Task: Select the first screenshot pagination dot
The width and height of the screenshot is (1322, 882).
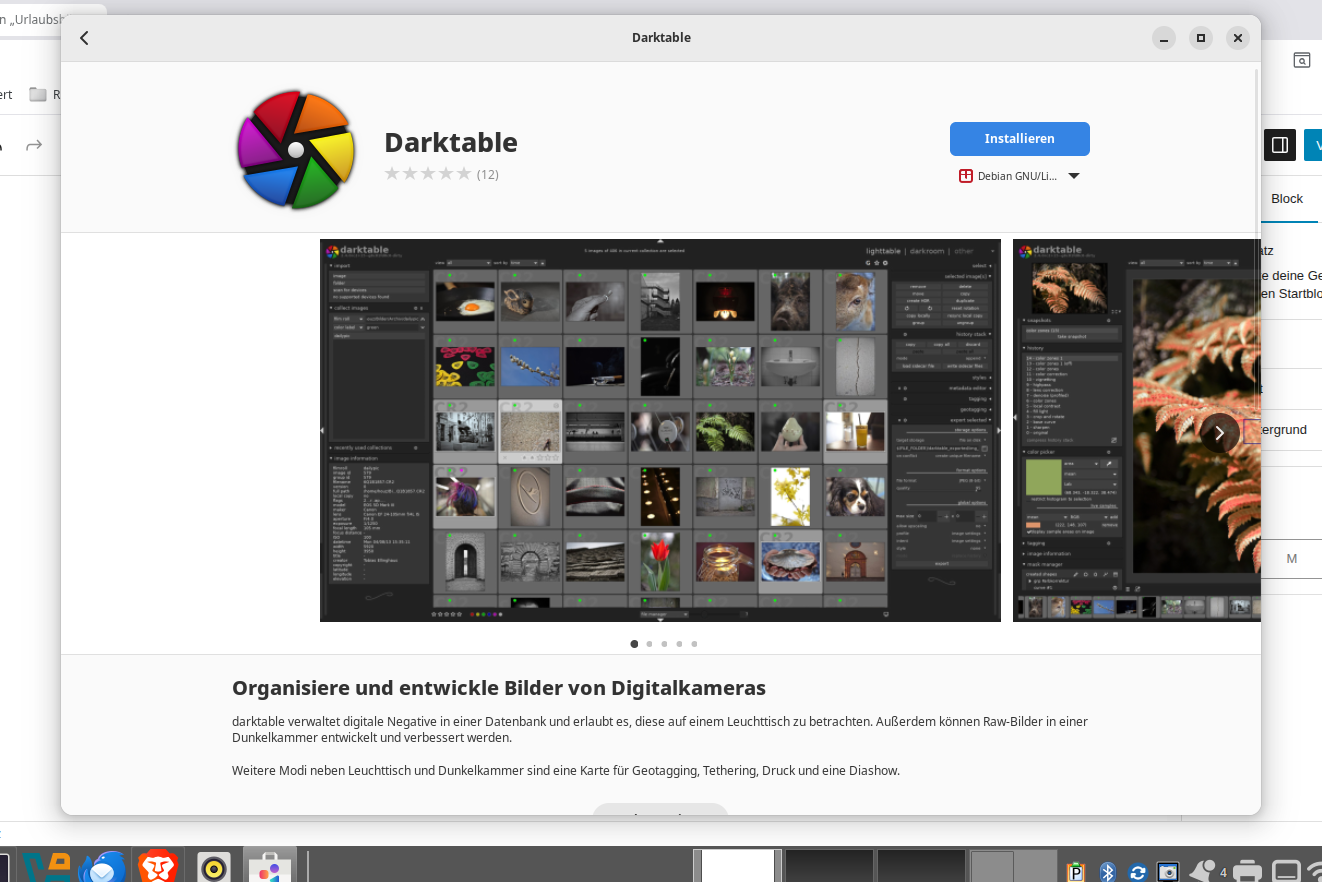Action: (x=634, y=644)
